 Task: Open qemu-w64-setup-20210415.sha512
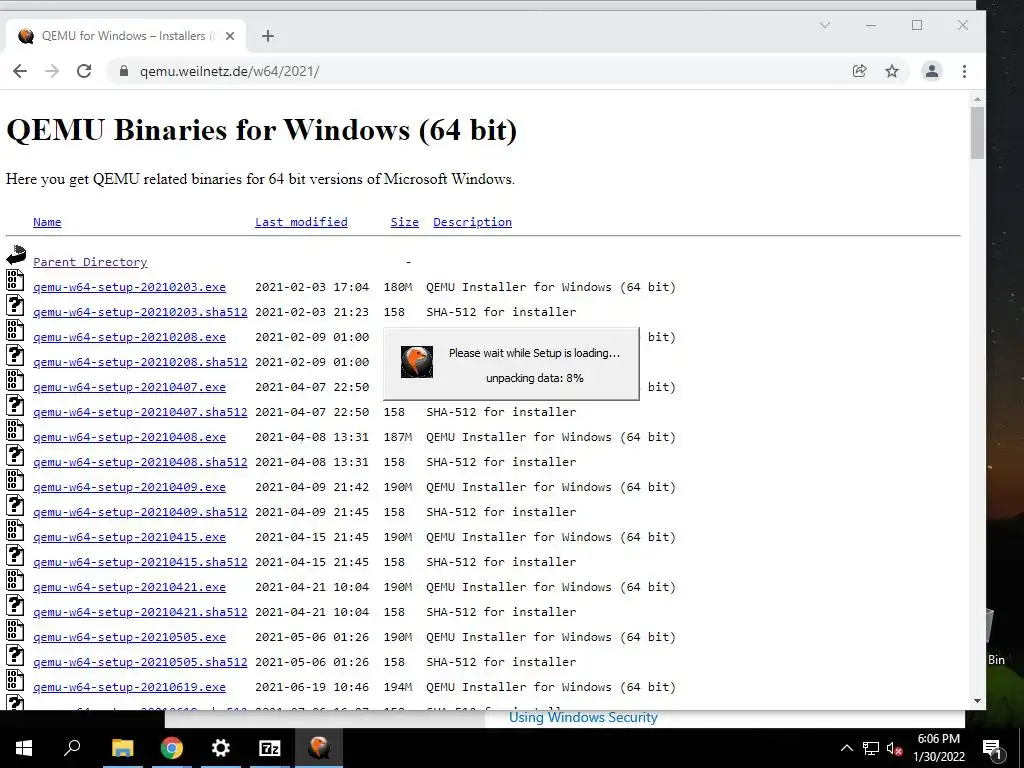(140, 562)
